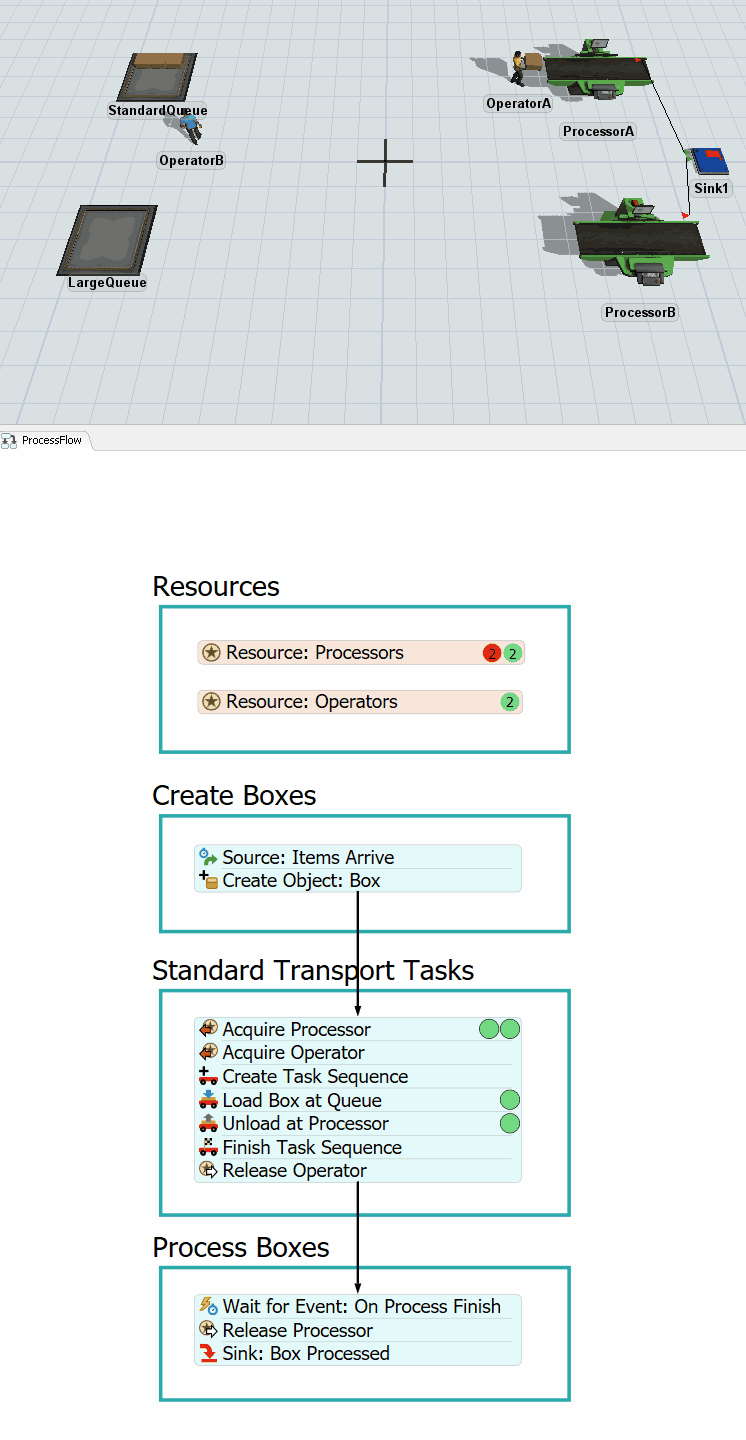Click the ProcessorA machine
The image size is (746, 1440).
tap(597, 72)
